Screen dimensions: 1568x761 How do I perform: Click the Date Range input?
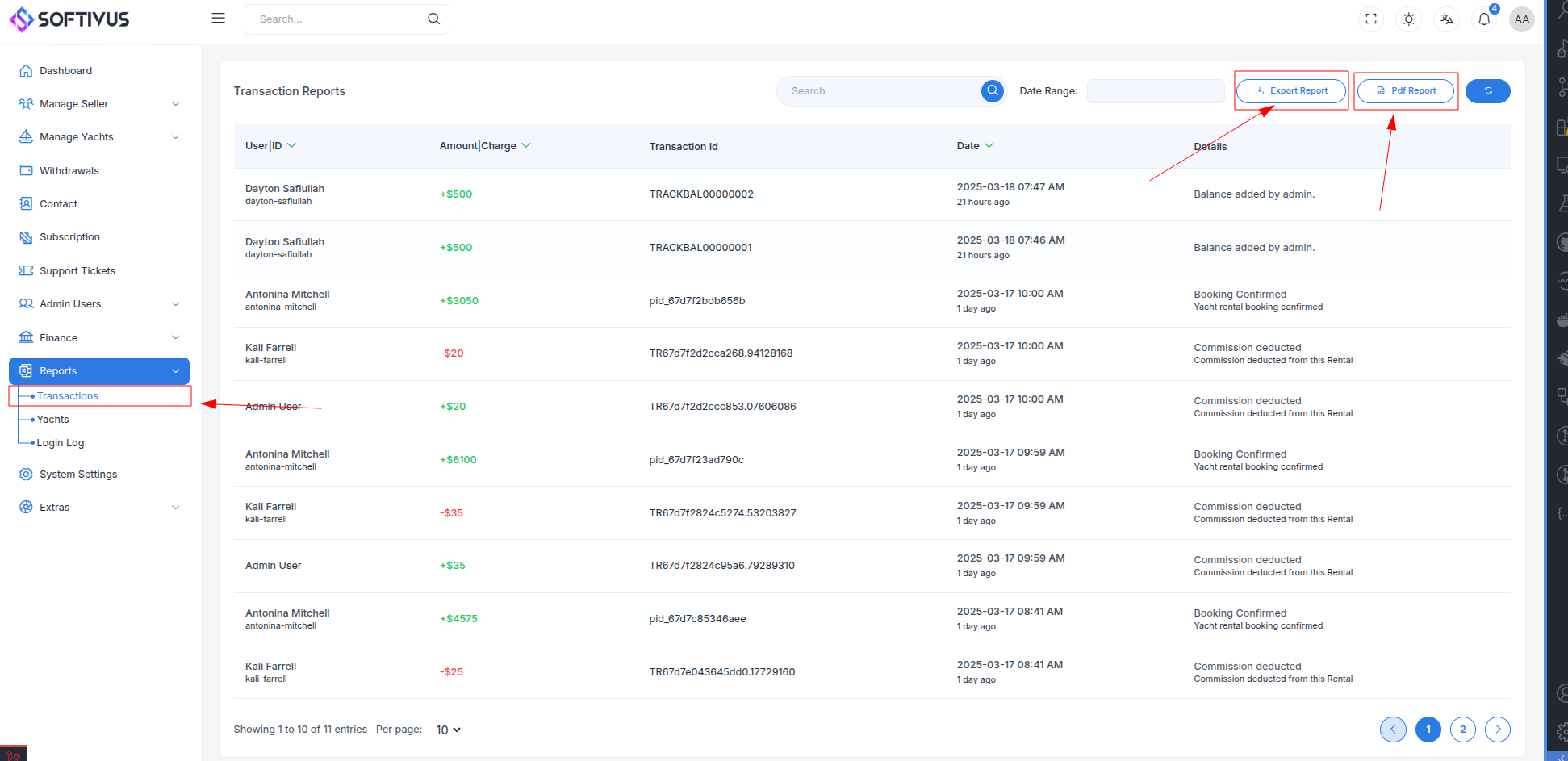1156,90
